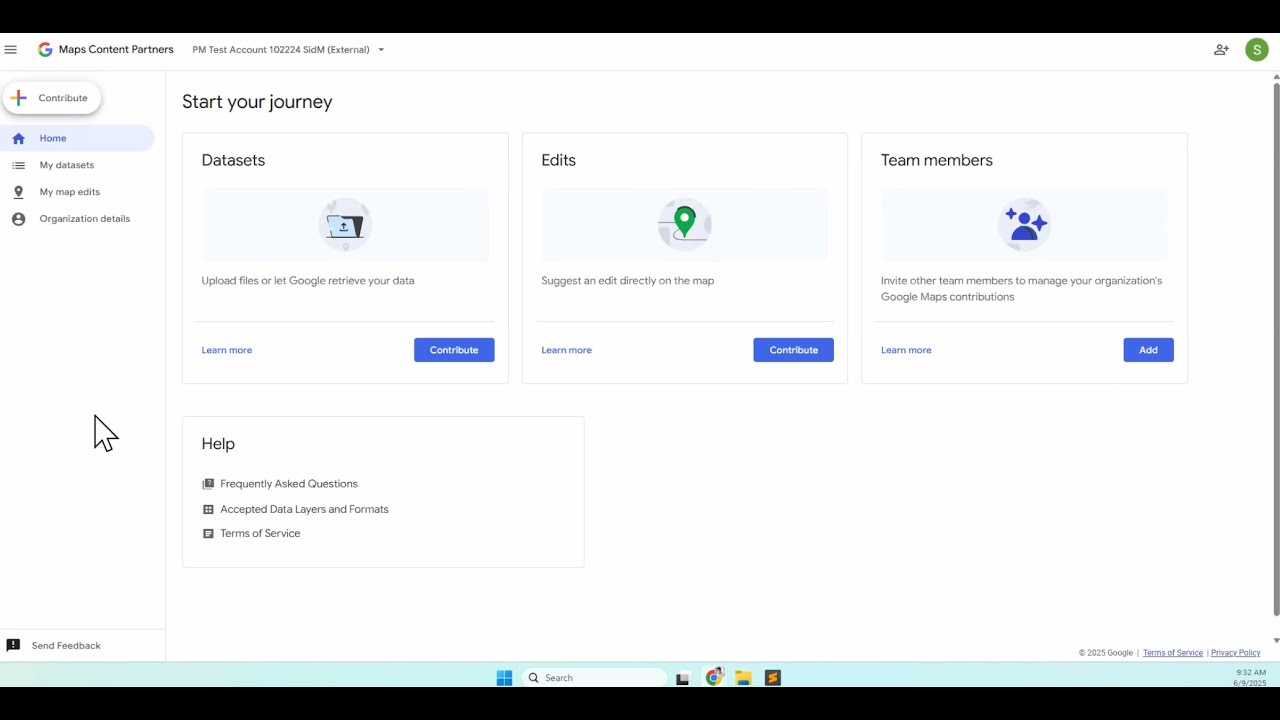Image resolution: width=1280 pixels, height=720 pixels.
Task: Open Accepted Data Layers and Formats
Action: (x=304, y=509)
